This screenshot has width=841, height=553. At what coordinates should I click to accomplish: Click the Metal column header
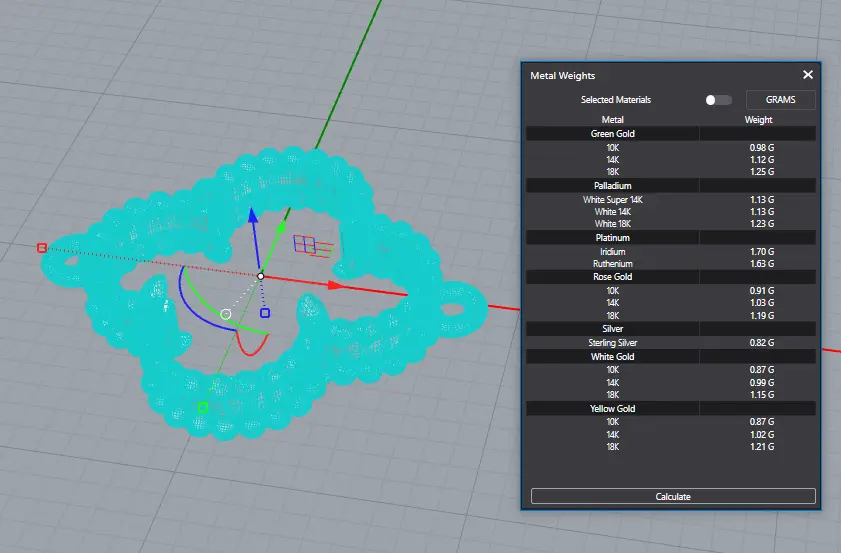point(612,120)
